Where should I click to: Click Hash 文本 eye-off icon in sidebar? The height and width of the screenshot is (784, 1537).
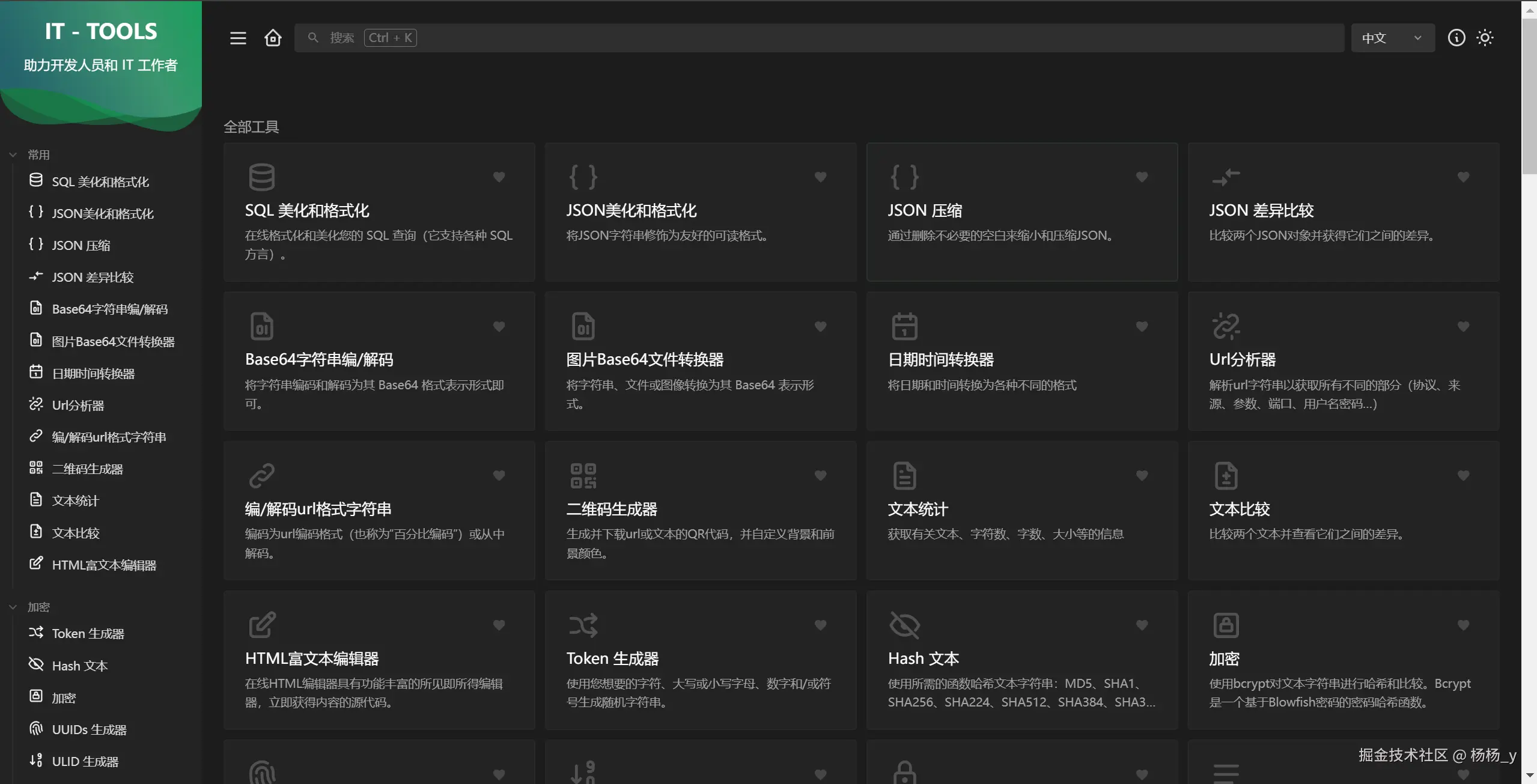[36, 664]
